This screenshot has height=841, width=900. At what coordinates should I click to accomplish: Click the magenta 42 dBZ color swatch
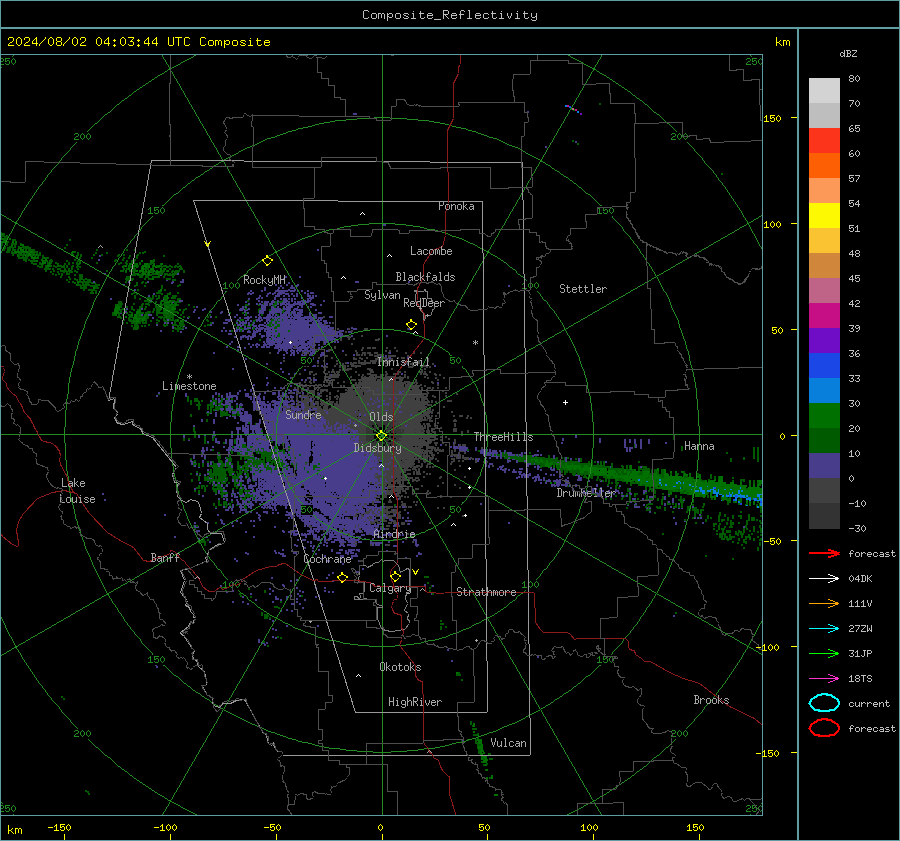[x=824, y=315]
